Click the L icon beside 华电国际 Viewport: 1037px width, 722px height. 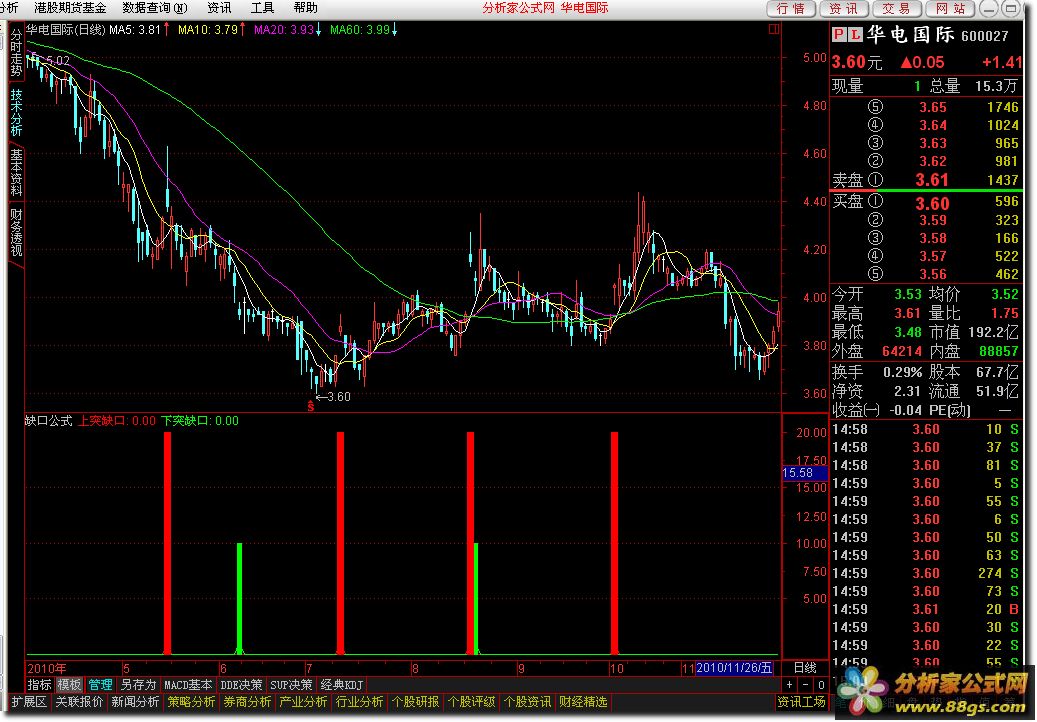point(855,35)
